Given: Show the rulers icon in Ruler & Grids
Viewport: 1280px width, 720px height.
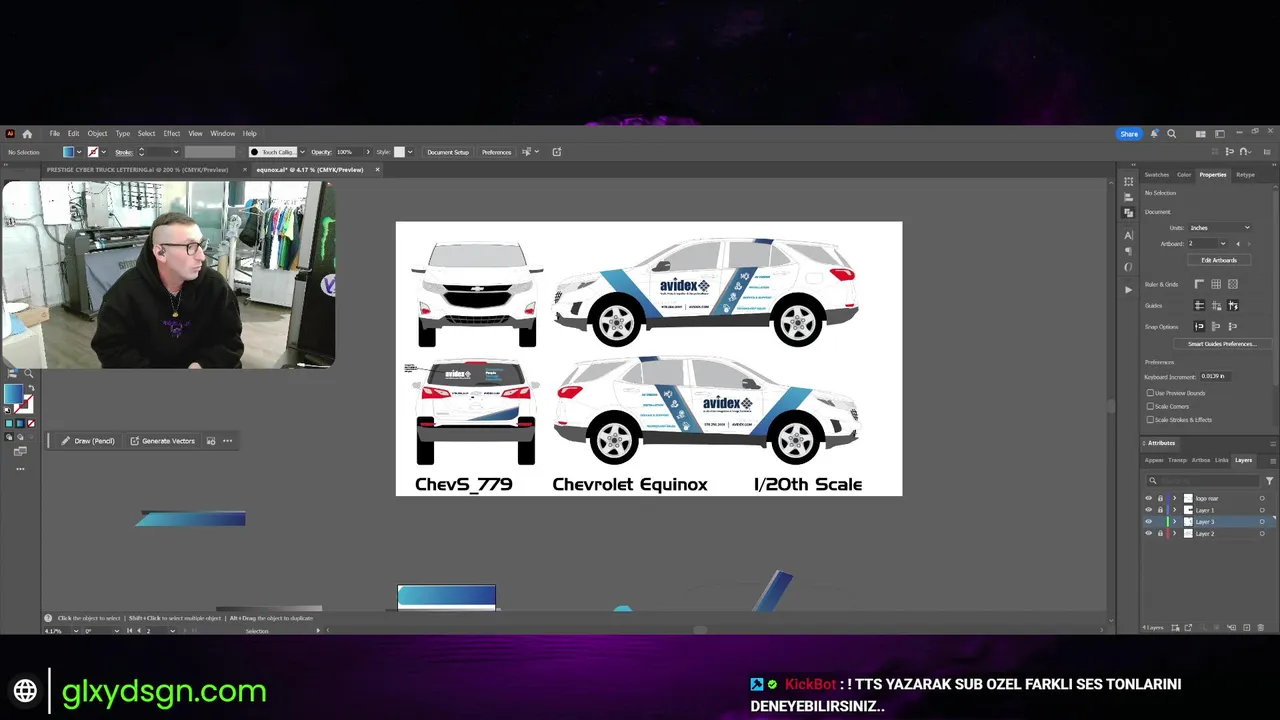Looking at the screenshot, I should (1199, 284).
